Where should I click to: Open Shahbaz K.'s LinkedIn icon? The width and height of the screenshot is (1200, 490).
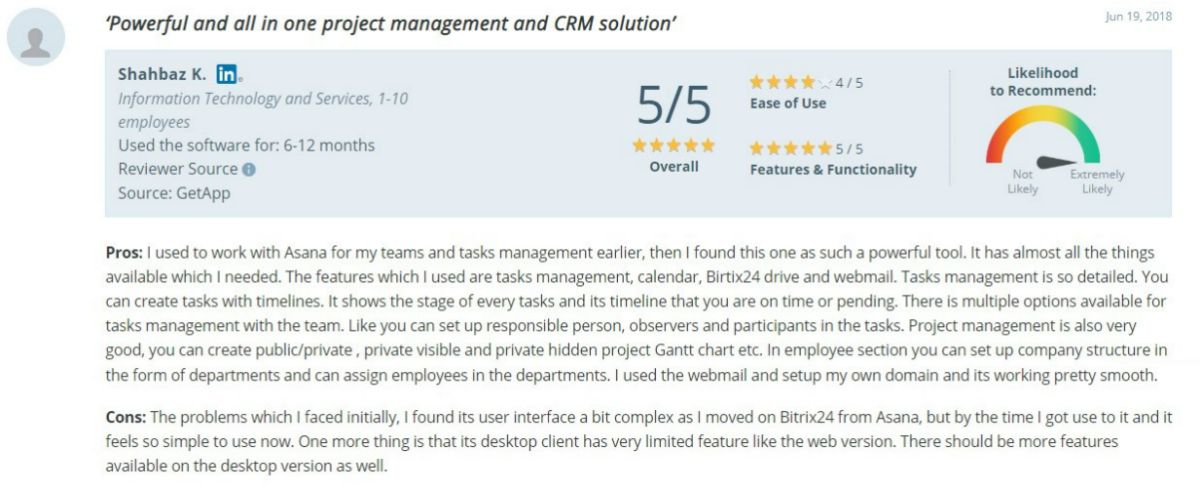point(227,74)
